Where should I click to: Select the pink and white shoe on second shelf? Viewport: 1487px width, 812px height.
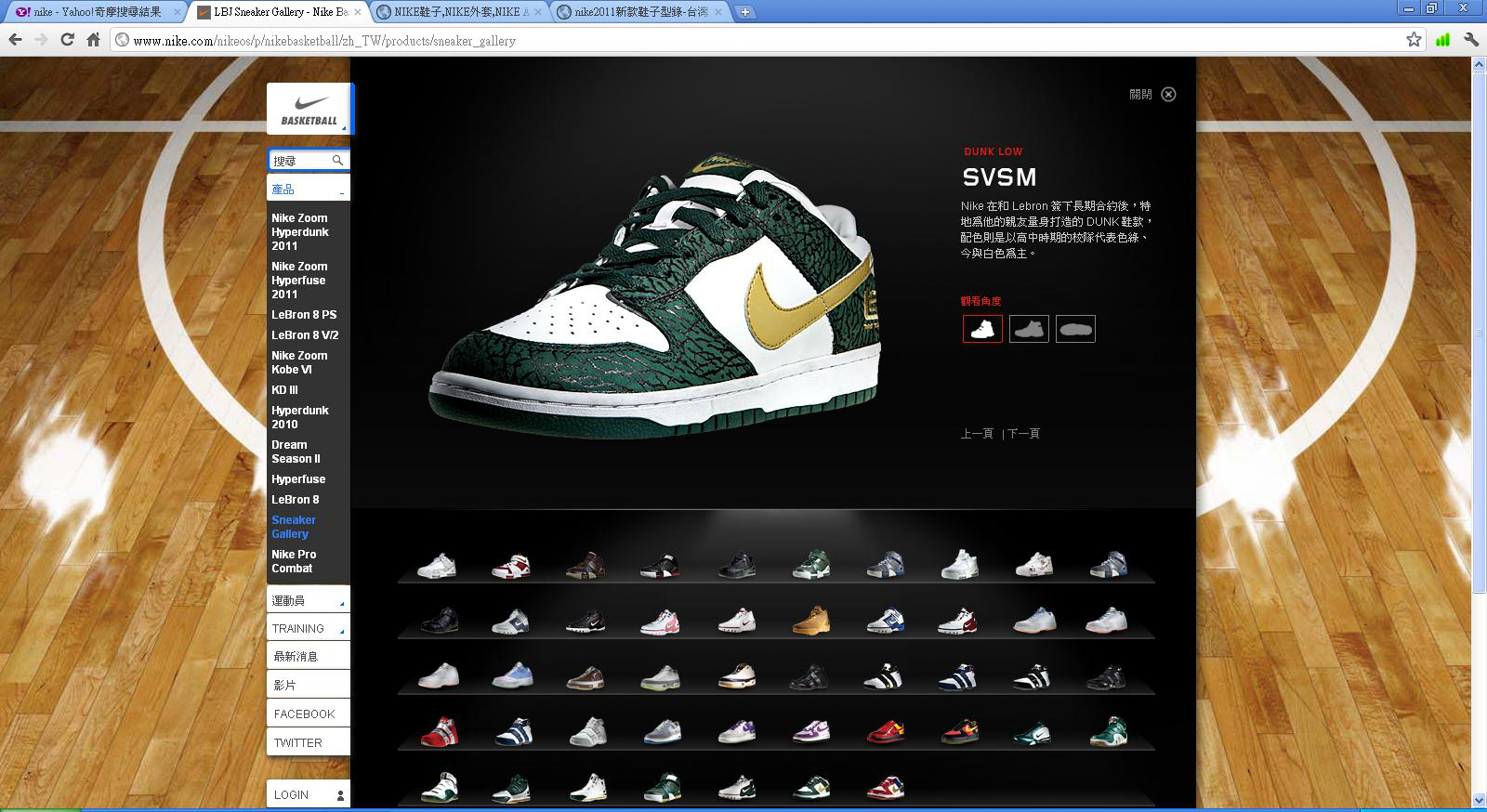tap(660, 621)
